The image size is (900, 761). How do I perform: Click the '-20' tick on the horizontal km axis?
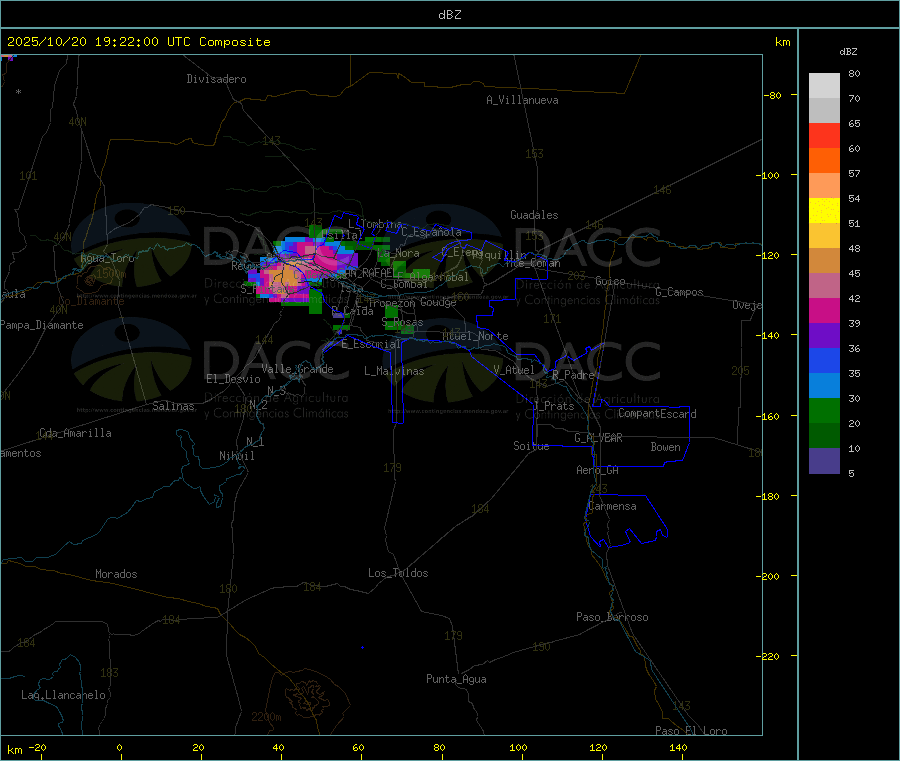tap(37, 747)
